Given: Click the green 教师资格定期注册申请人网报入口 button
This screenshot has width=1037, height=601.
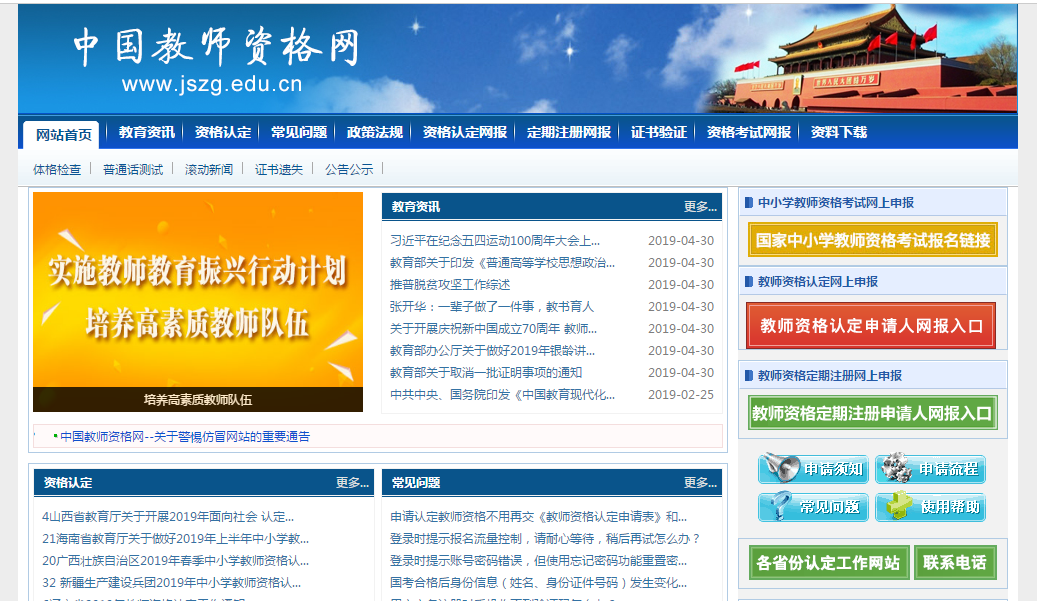Looking at the screenshot, I should coord(873,413).
